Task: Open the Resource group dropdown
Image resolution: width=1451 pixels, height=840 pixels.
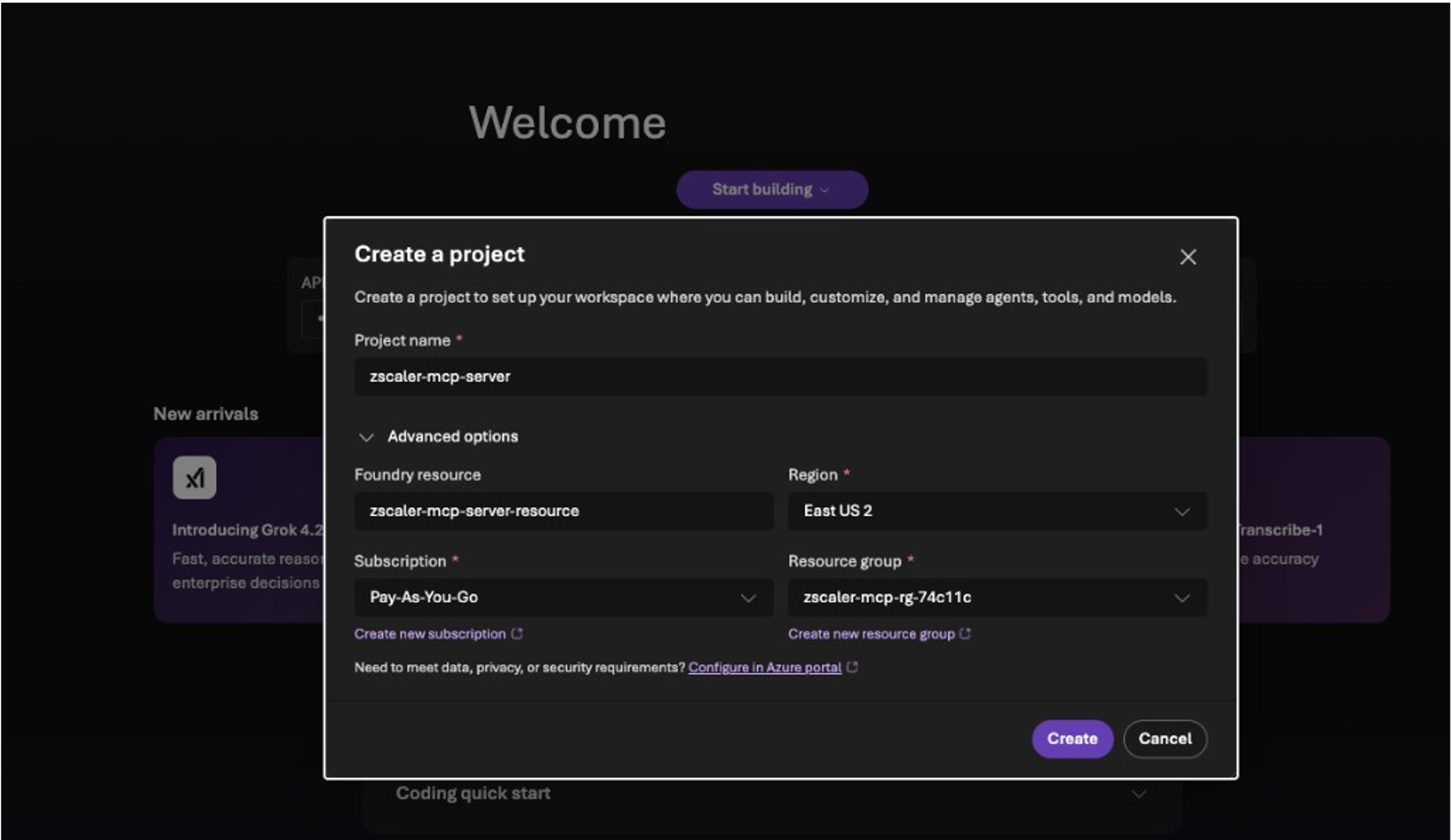Action: point(997,597)
